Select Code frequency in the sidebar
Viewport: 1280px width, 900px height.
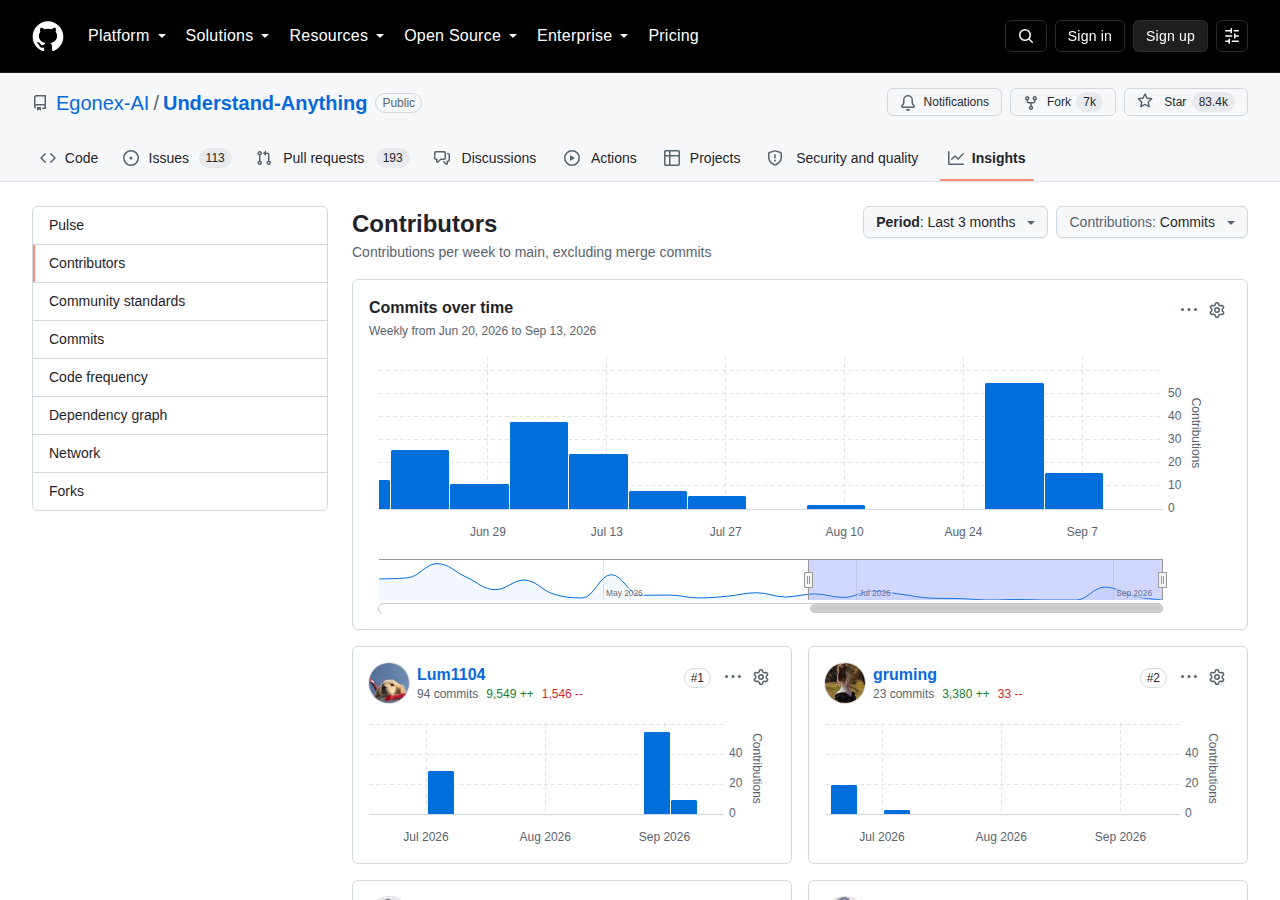[180, 377]
